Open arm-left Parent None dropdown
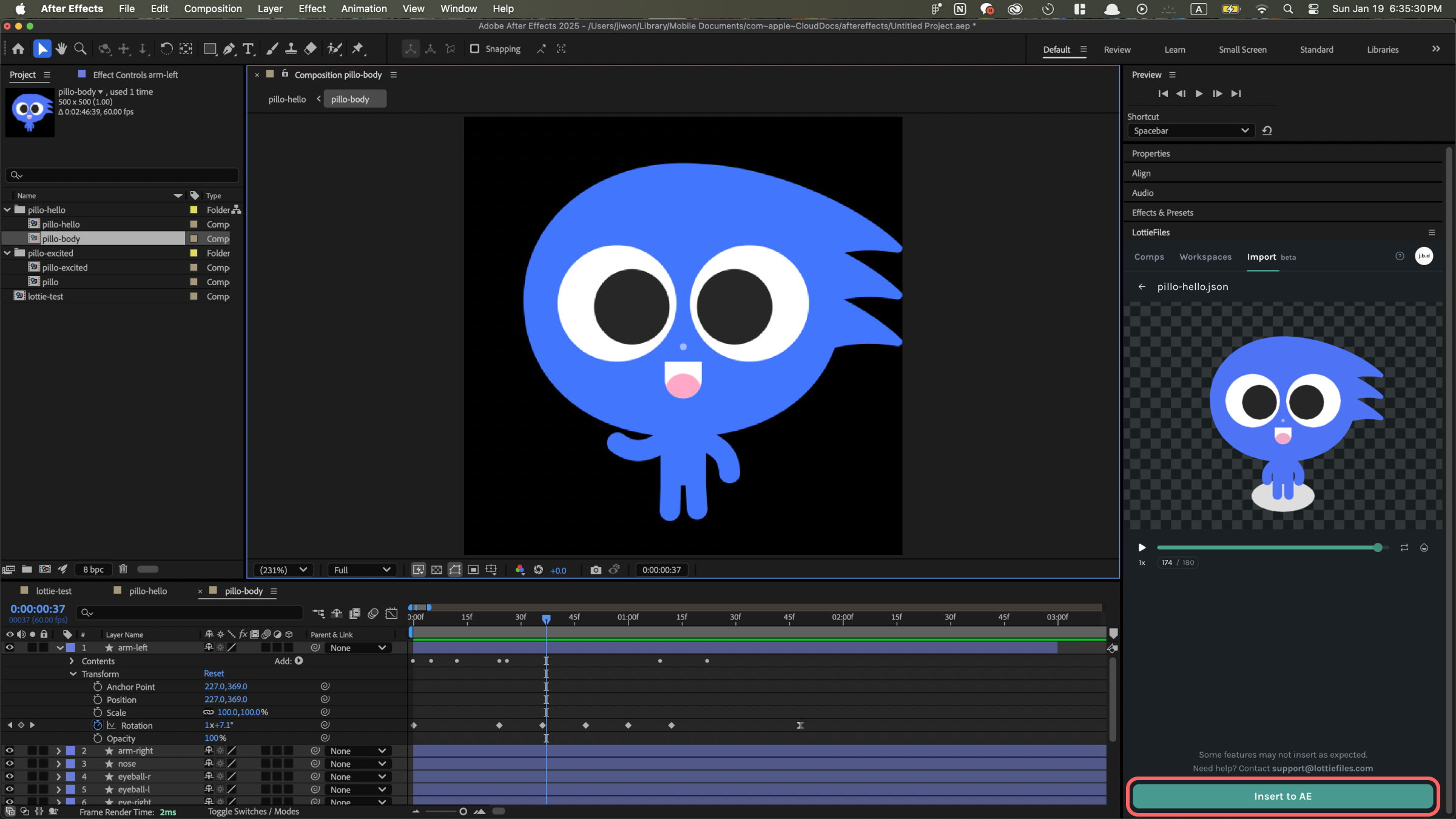Image resolution: width=1456 pixels, height=819 pixels. 358,648
